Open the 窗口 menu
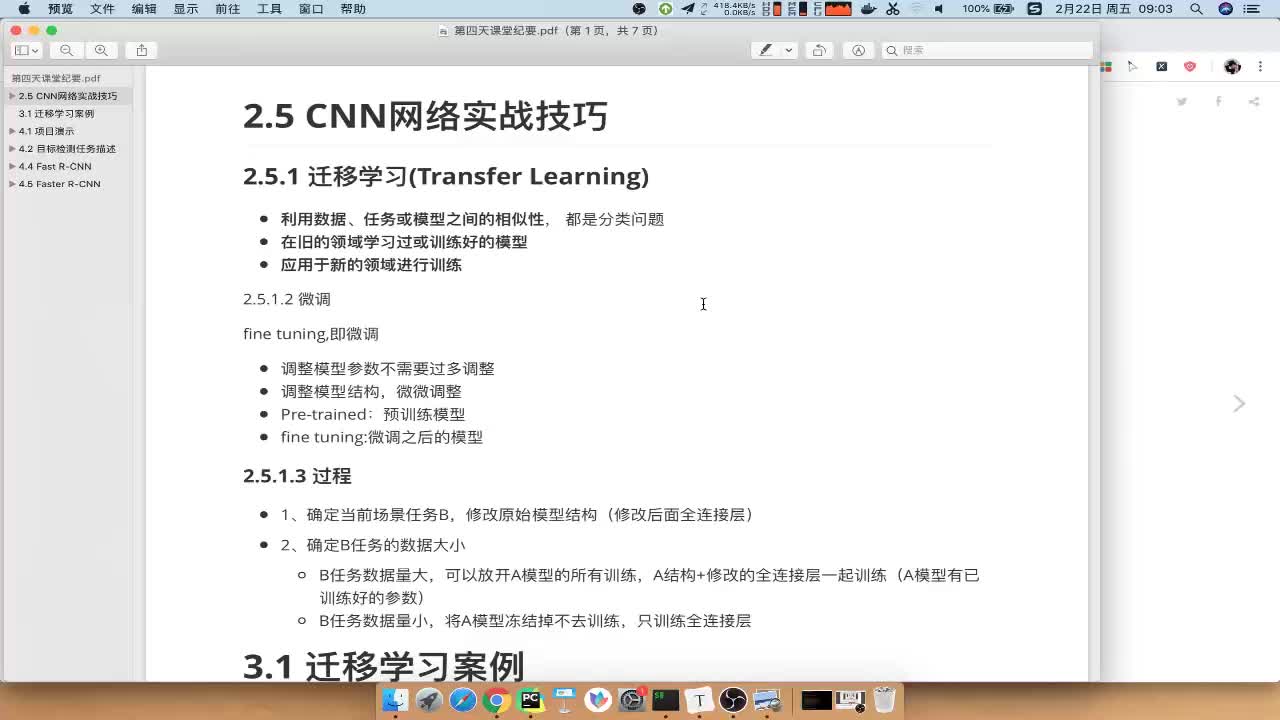This screenshot has height=720, width=1280. tap(311, 9)
